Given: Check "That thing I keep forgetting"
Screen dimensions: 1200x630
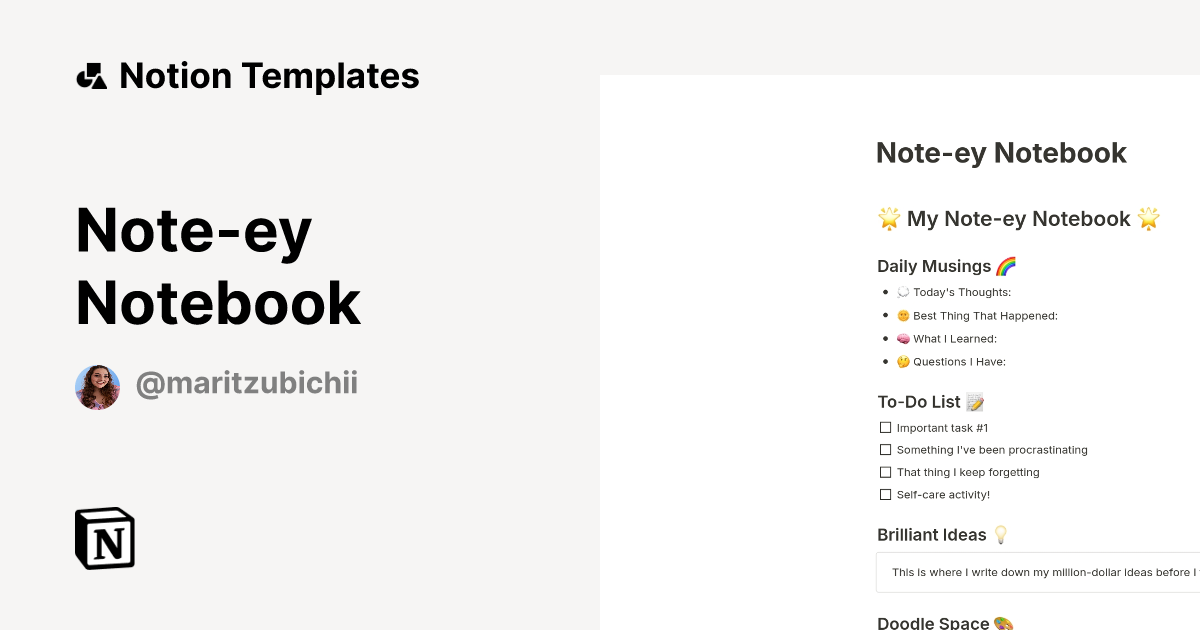Looking at the screenshot, I should pyautogui.click(x=886, y=472).
